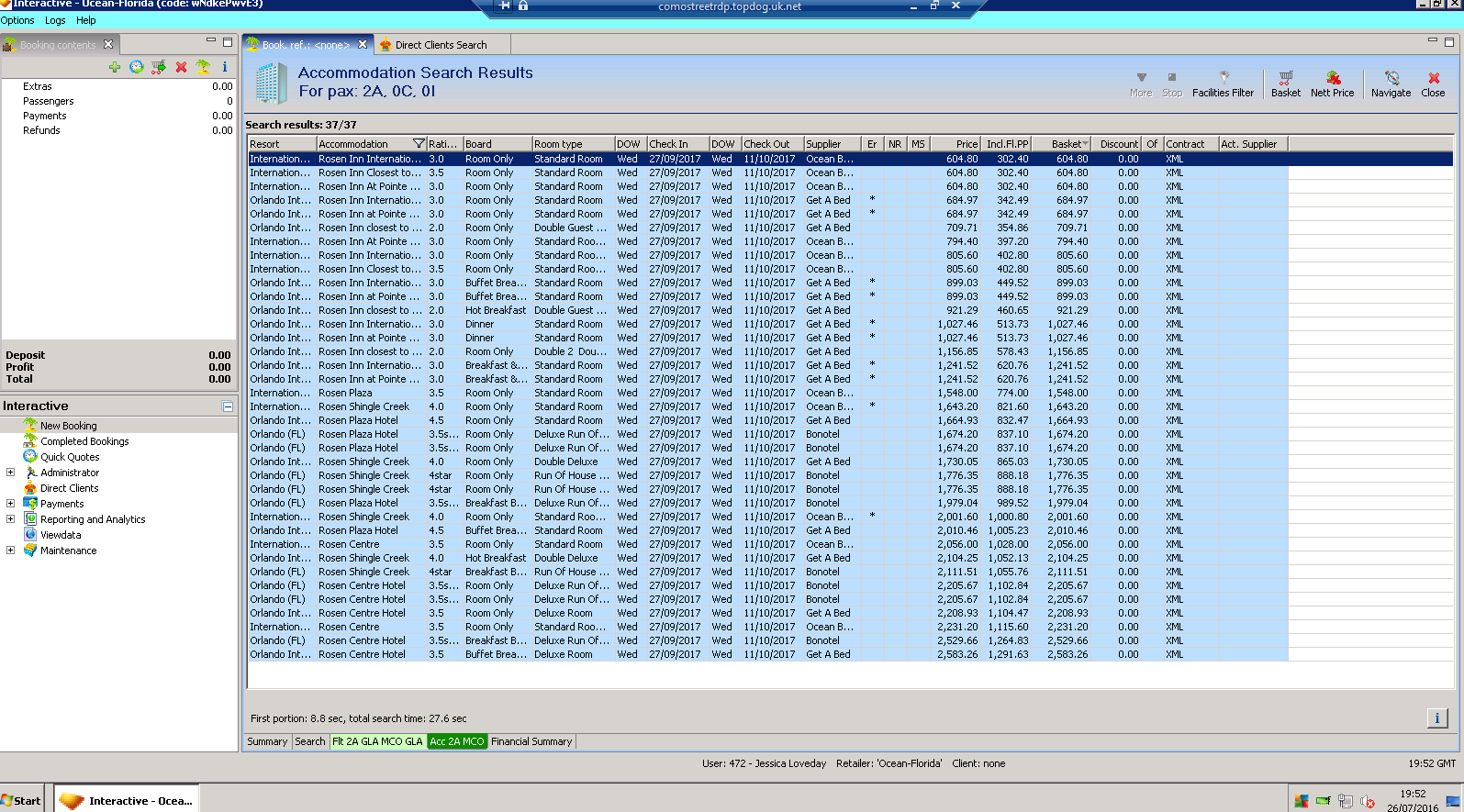Click the pin icon on the remote desktop bar
The width and height of the screenshot is (1464, 812).
(505, 6)
